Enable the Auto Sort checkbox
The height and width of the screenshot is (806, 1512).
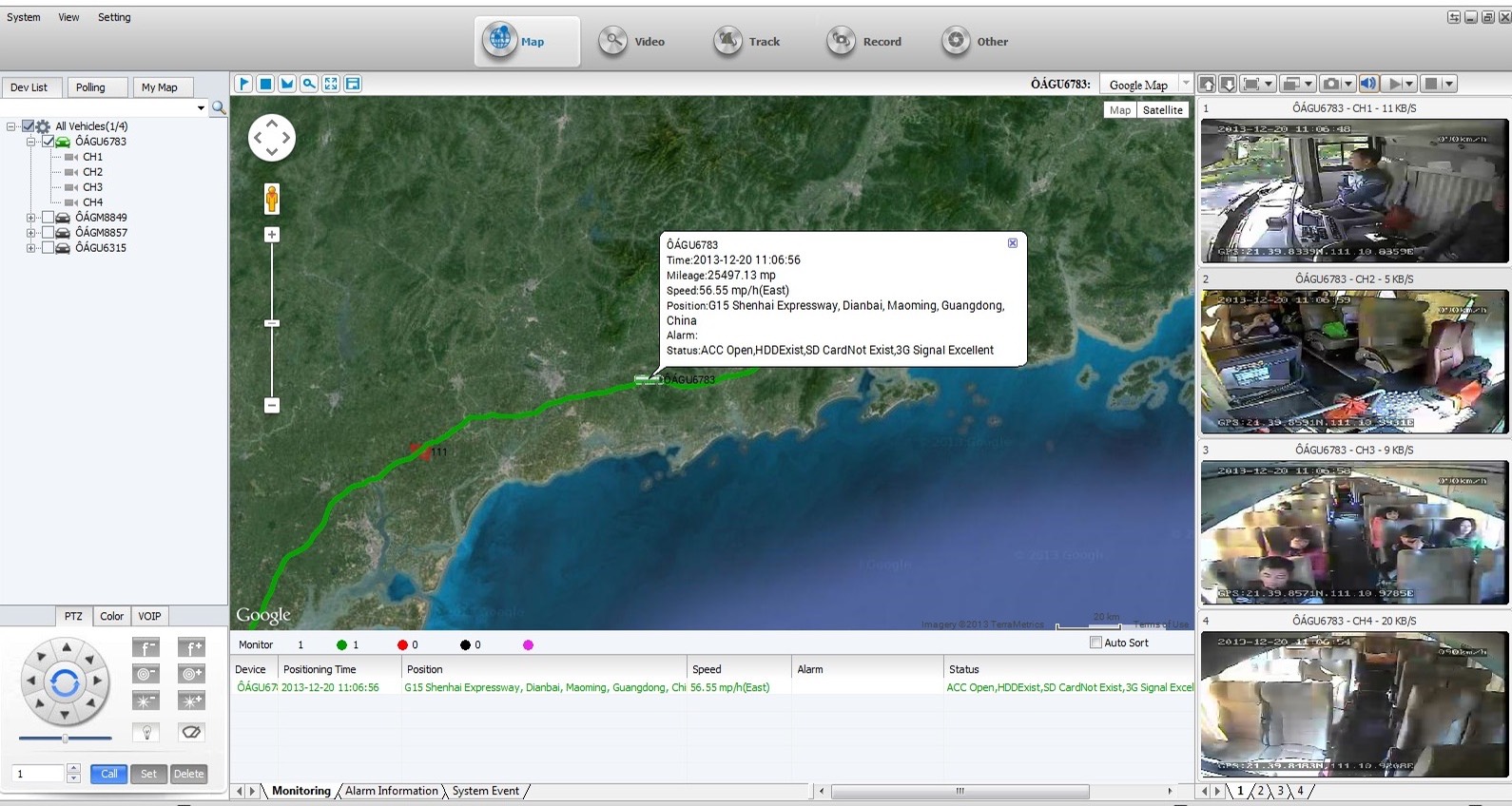(x=1095, y=643)
